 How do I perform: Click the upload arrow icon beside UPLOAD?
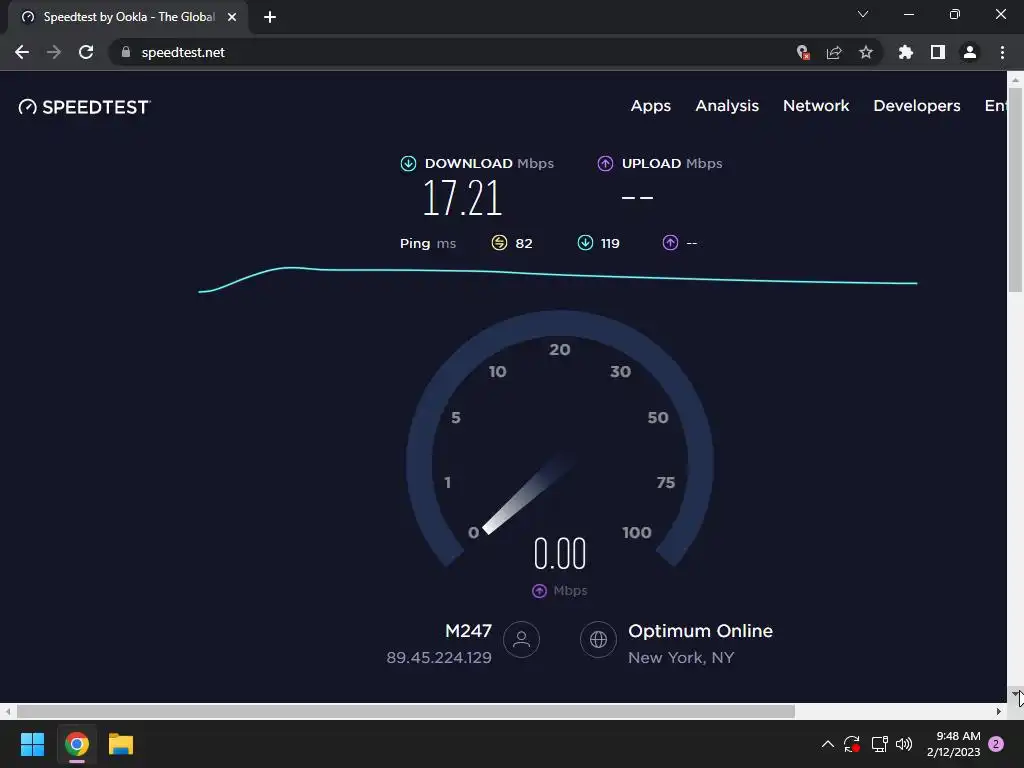pos(605,163)
